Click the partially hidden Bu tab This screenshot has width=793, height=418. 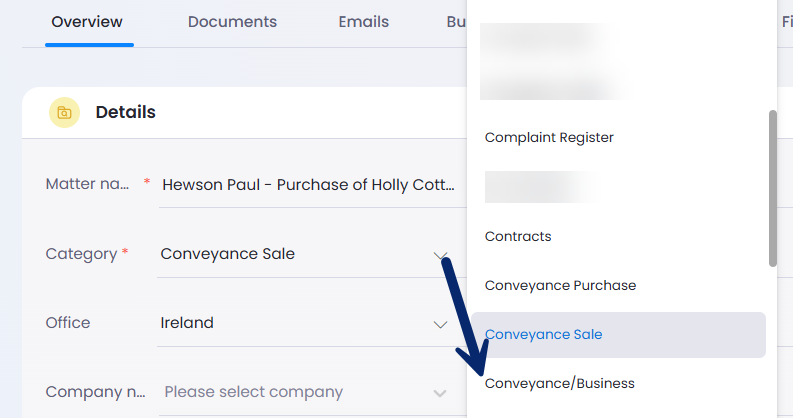(456, 22)
